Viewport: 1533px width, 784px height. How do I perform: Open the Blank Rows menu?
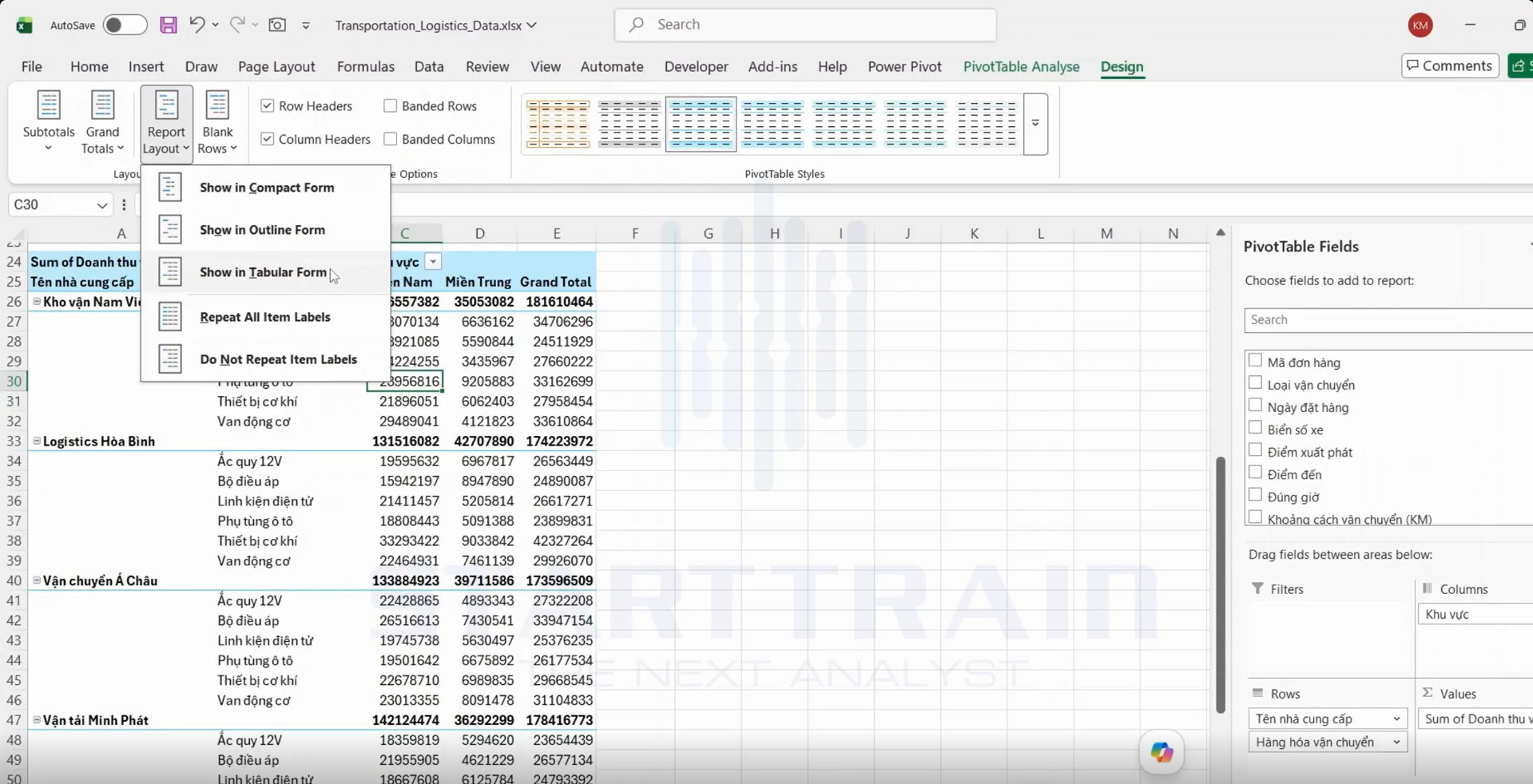(x=217, y=122)
